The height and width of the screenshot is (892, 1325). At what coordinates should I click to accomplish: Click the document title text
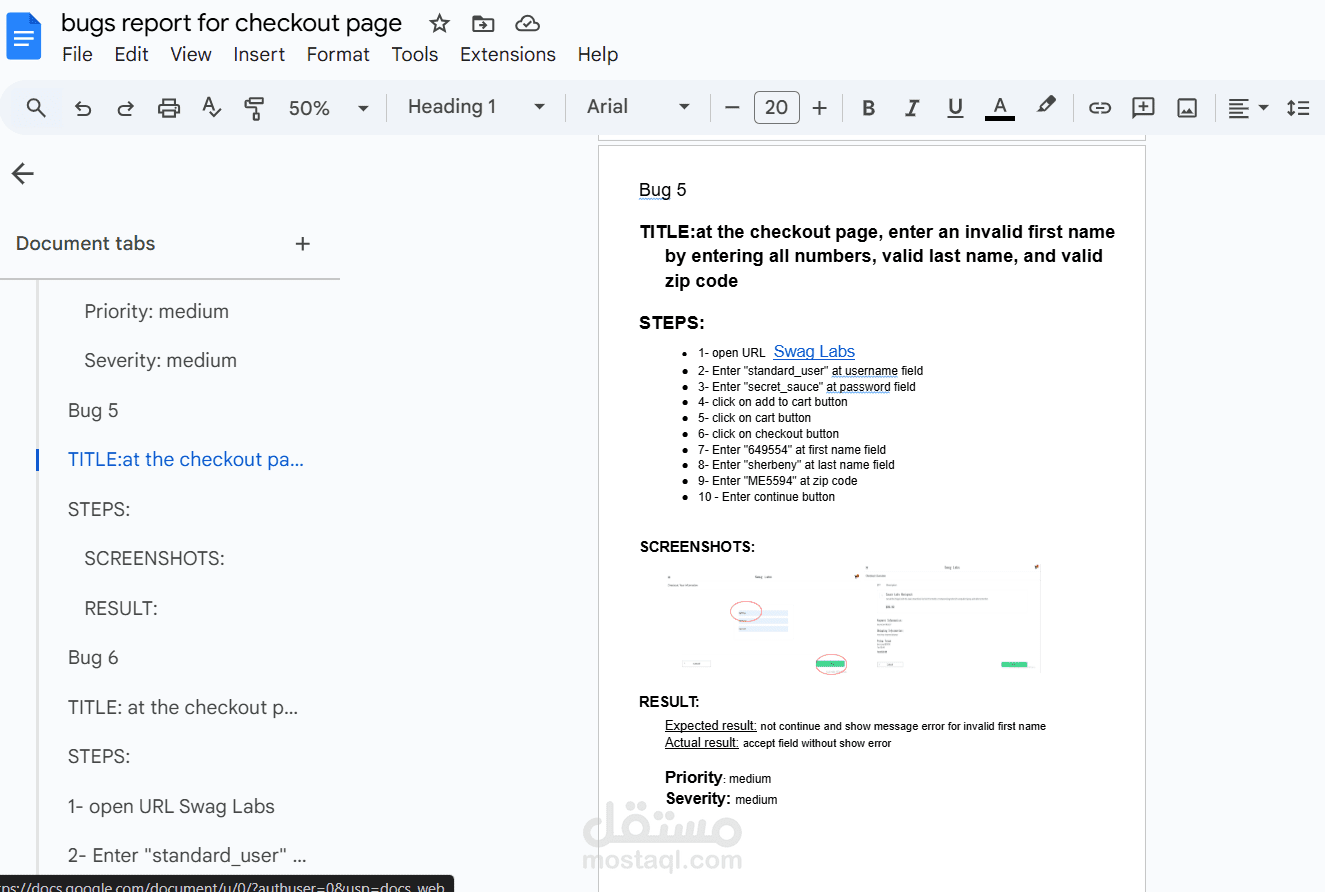231,23
